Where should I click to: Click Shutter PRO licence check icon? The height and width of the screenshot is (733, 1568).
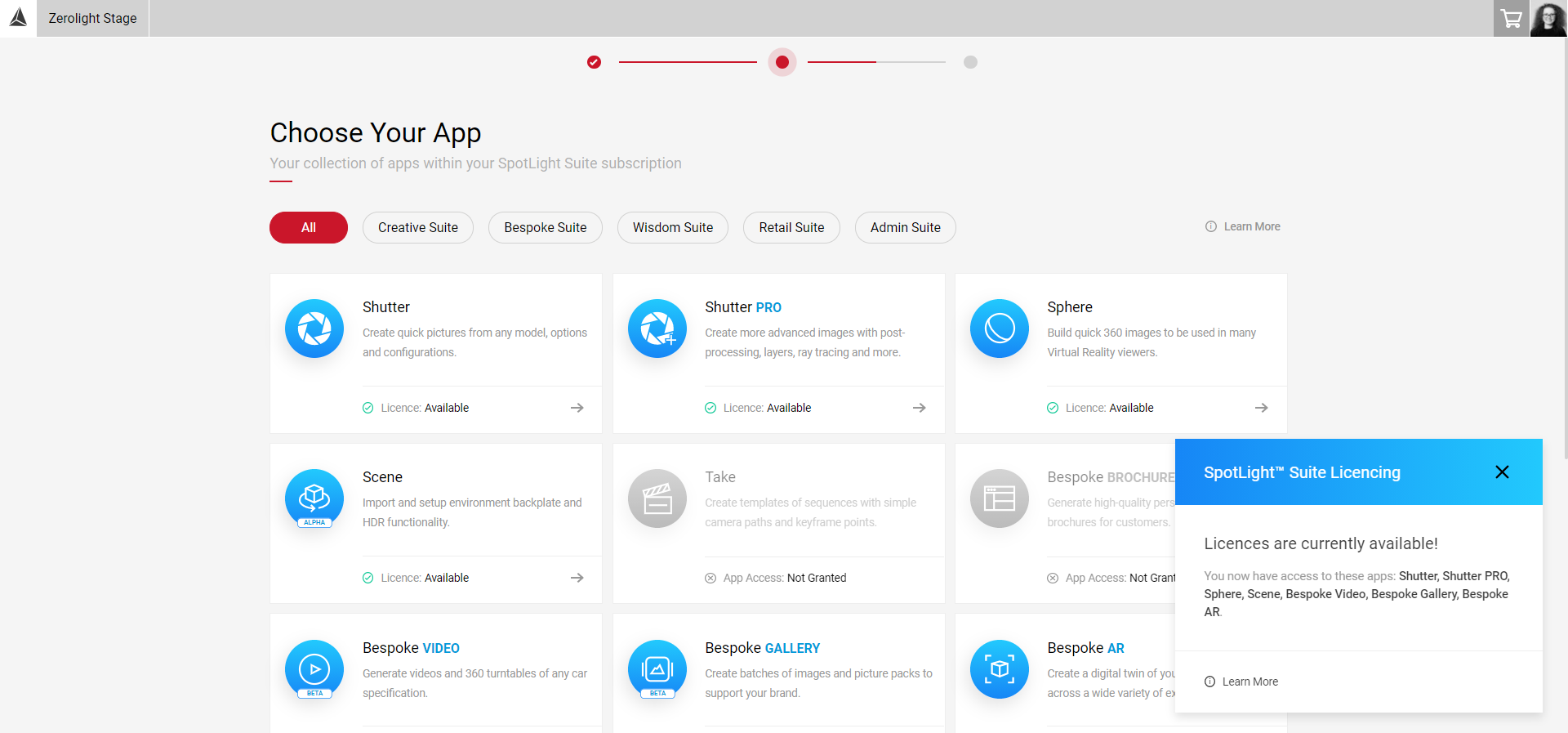click(x=710, y=408)
